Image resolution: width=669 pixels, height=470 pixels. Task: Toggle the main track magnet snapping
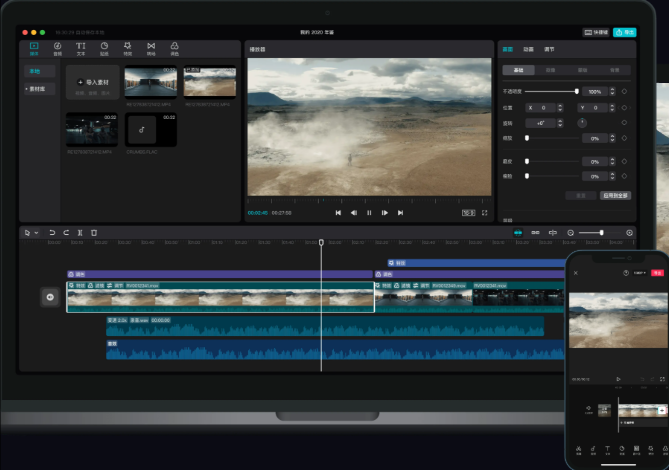point(518,232)
